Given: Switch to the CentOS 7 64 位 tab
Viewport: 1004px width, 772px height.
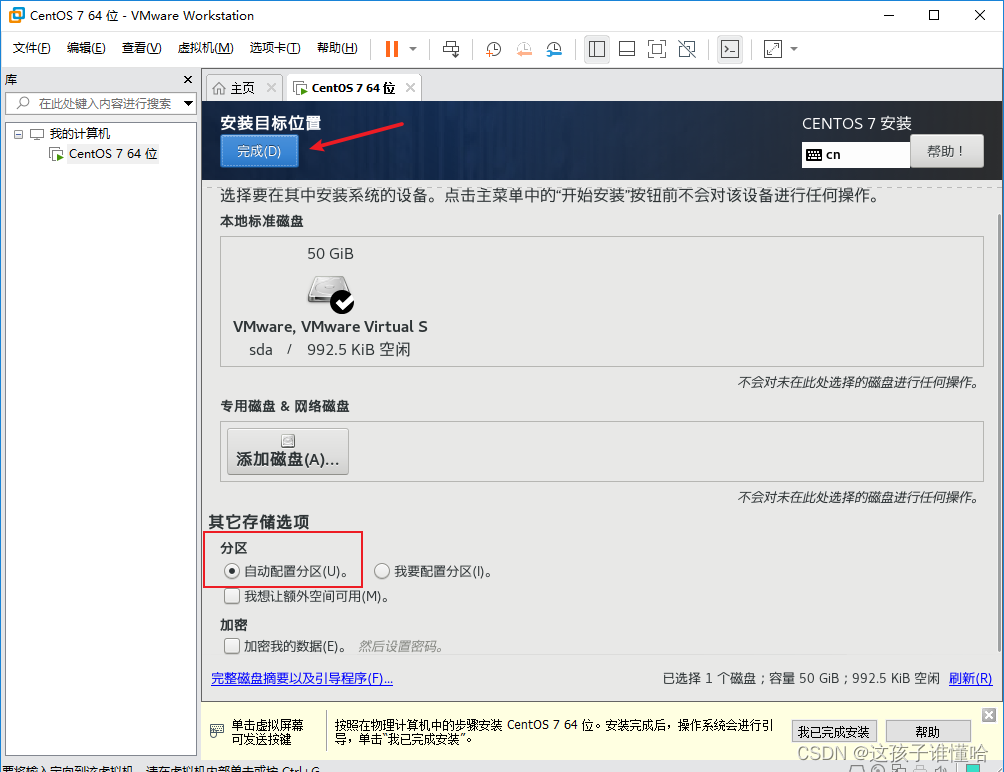Looking at the screenshot, I should (353, 88).
